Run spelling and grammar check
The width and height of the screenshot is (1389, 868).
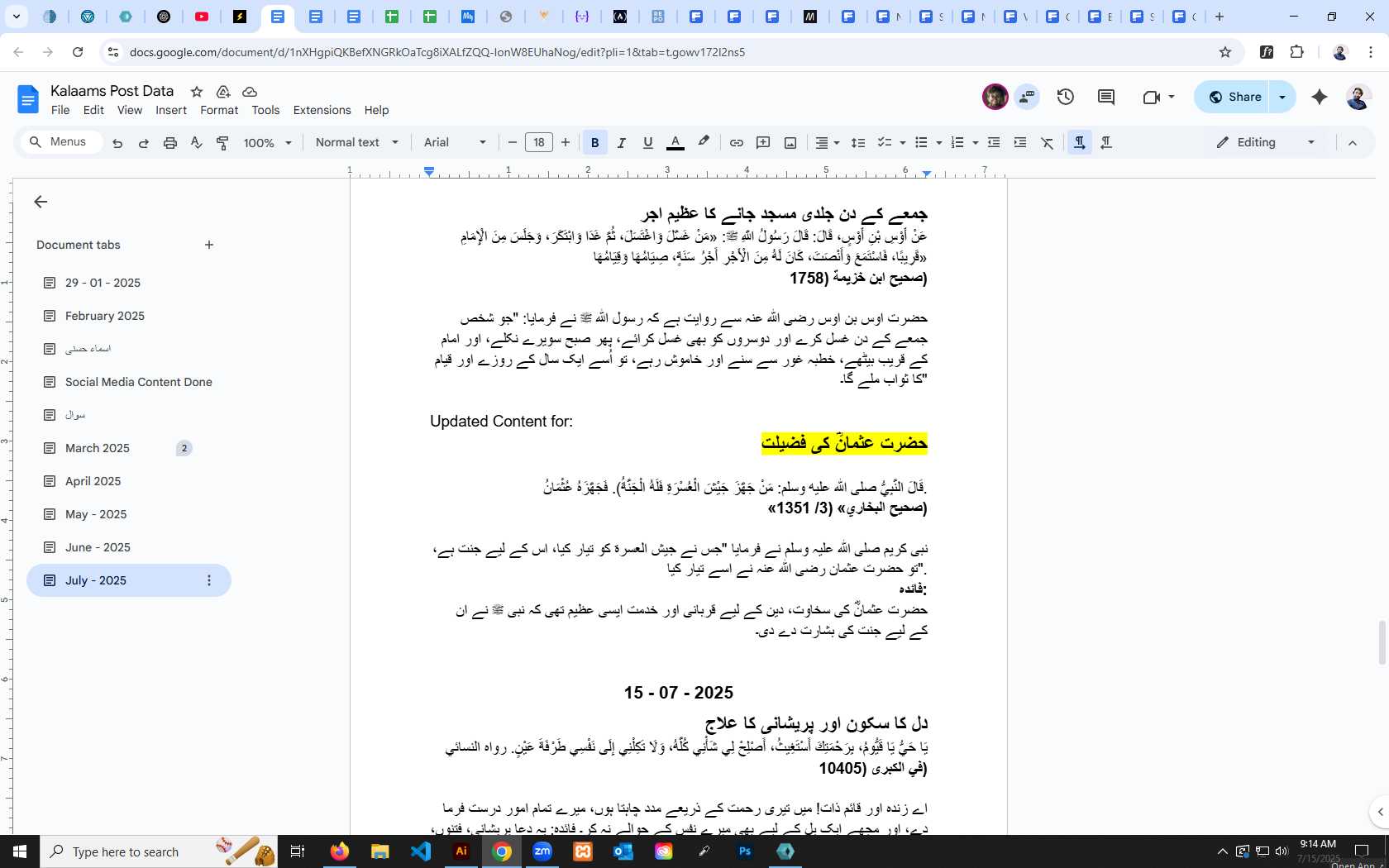[x=196, y=143]
